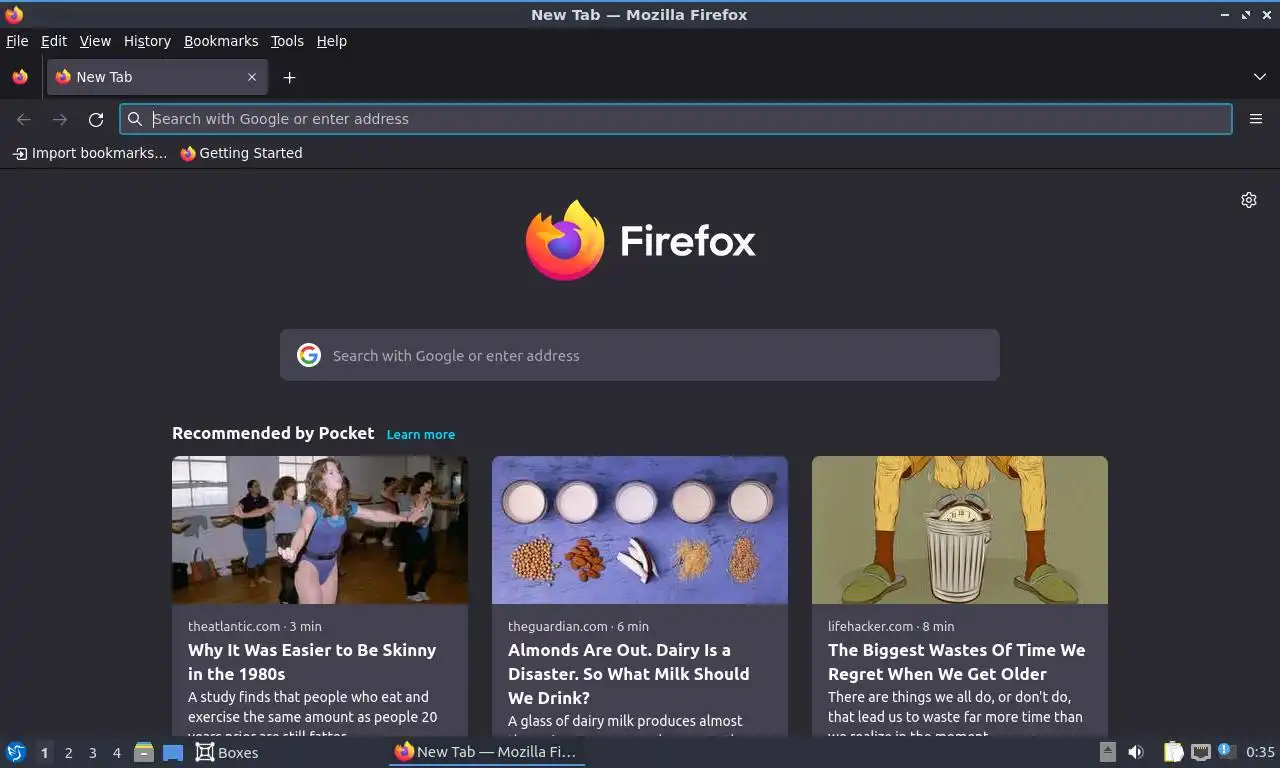This screenshot has height=768, width=1280.
Task: Open the Help menu
Action: (332, 41)
